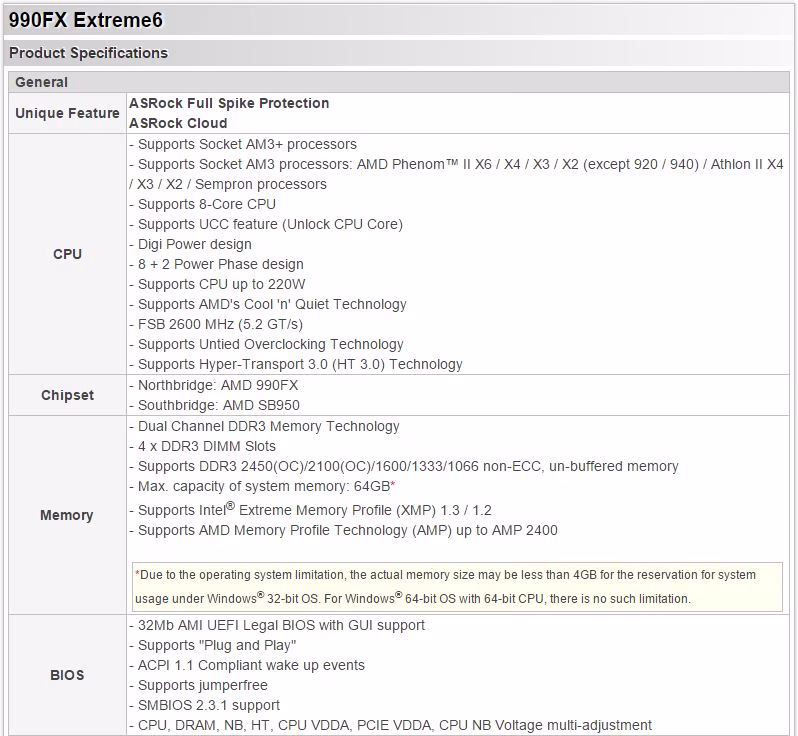Click '4 x DDR3 DIMM Slots' line

tap(203, 446)
